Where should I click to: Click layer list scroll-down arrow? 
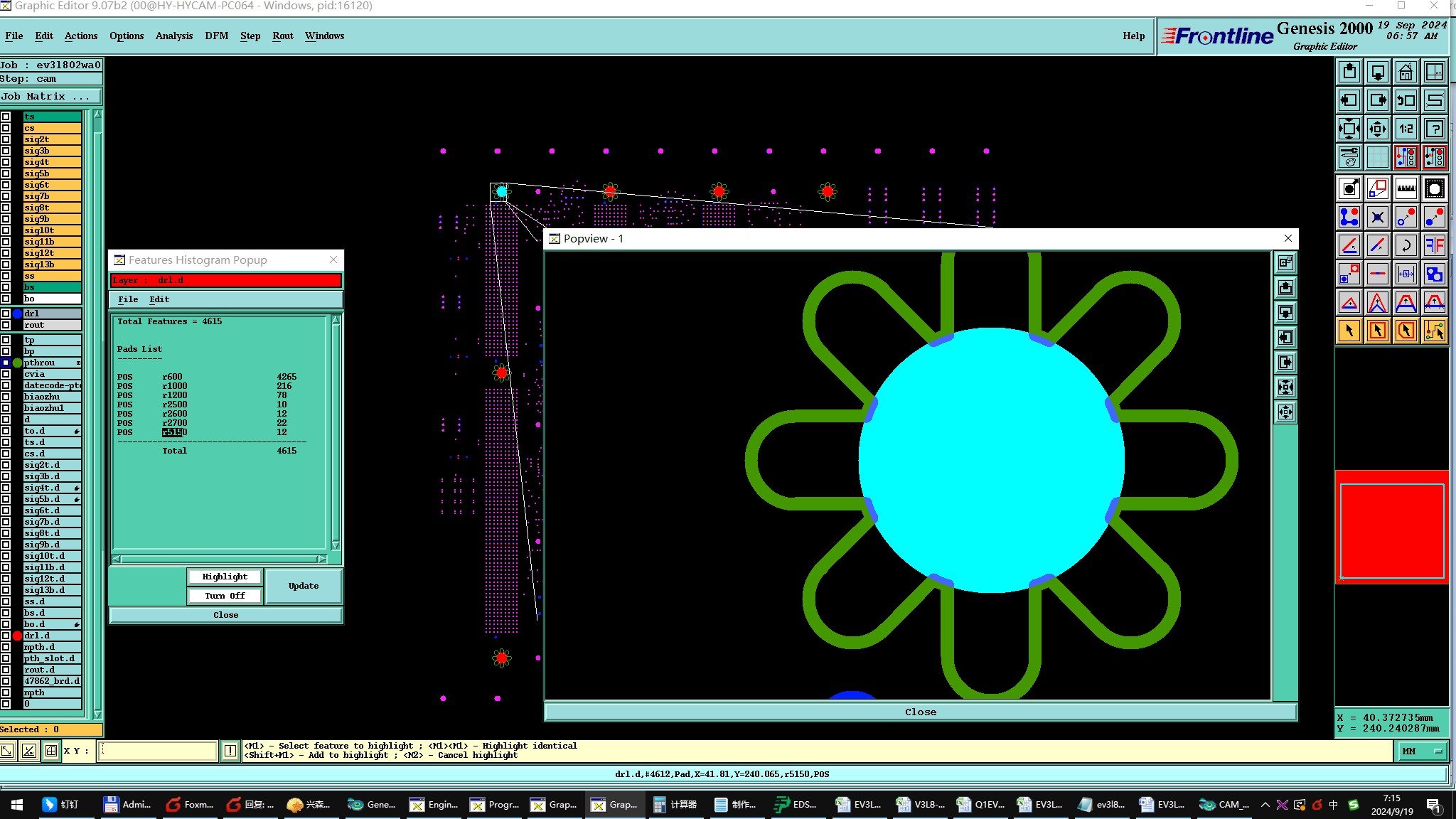tap(97, 714)
